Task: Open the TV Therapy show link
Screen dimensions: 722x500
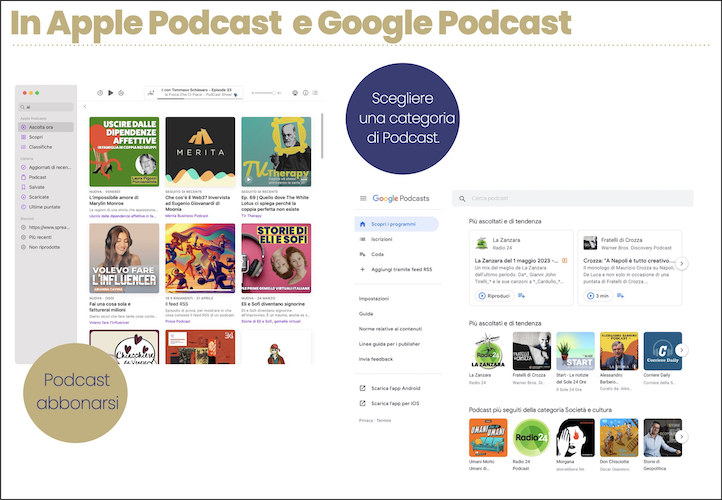Action: click(x=251, y=215)
